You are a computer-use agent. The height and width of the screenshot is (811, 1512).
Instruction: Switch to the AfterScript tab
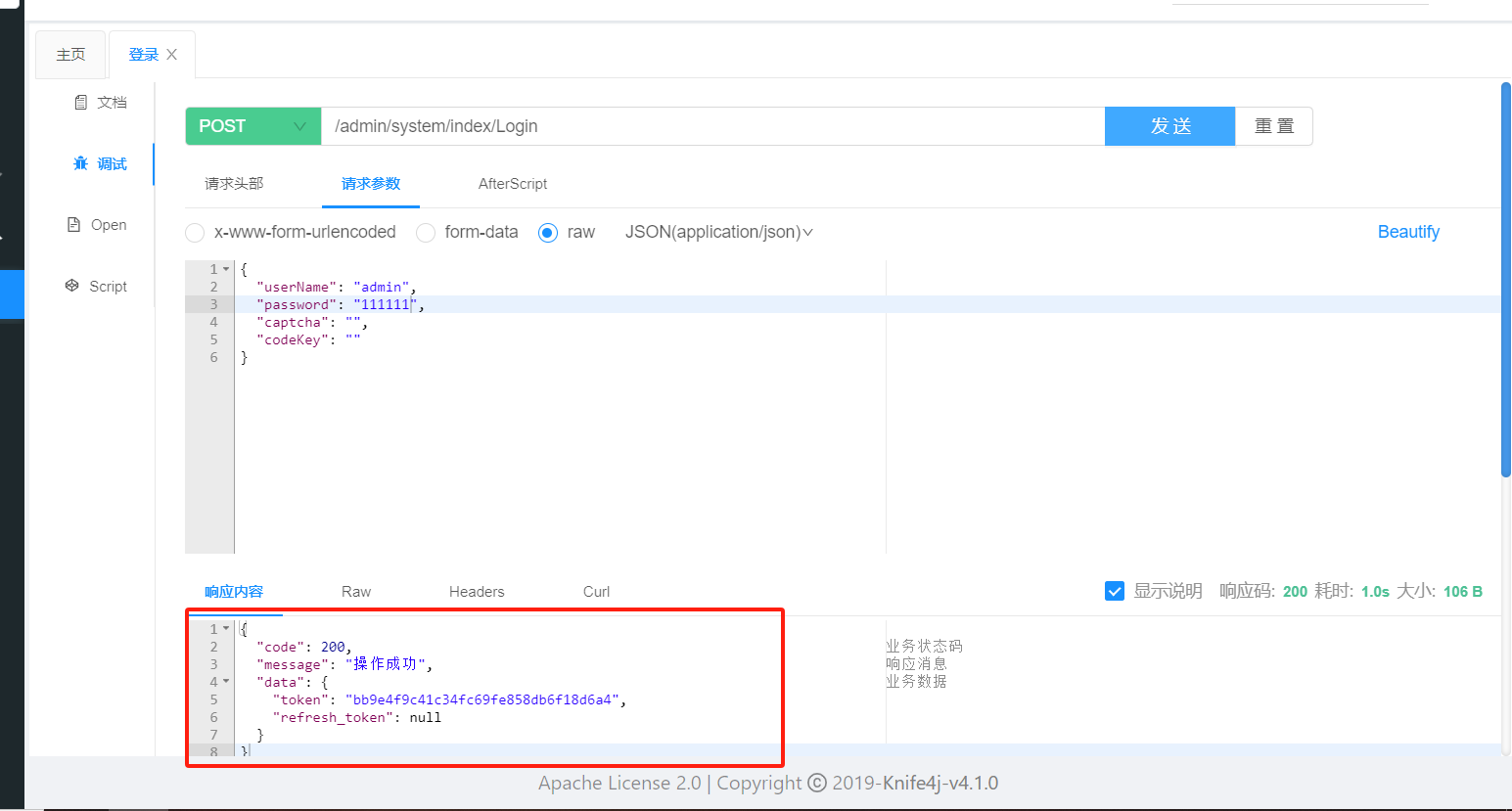point(513,183)
